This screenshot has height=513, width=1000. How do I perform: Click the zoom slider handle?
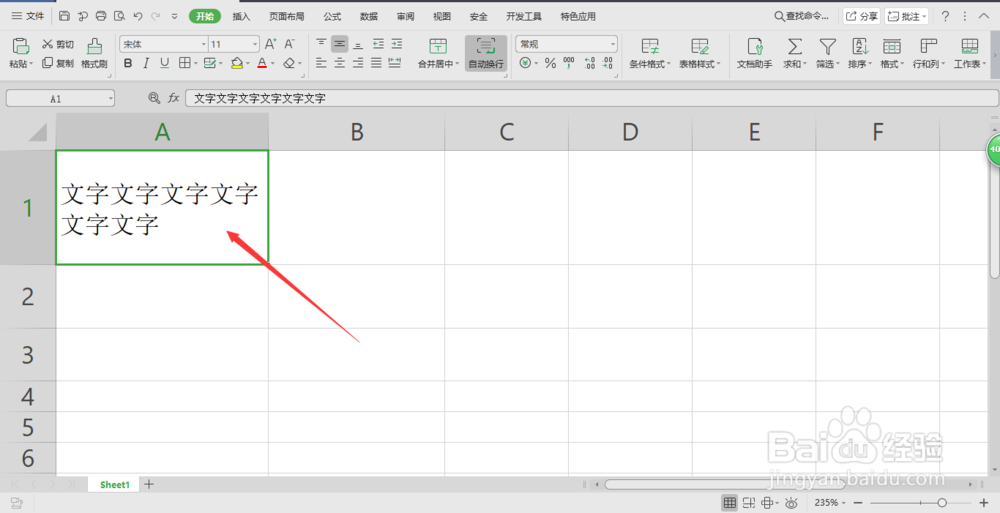click(941, 503)
